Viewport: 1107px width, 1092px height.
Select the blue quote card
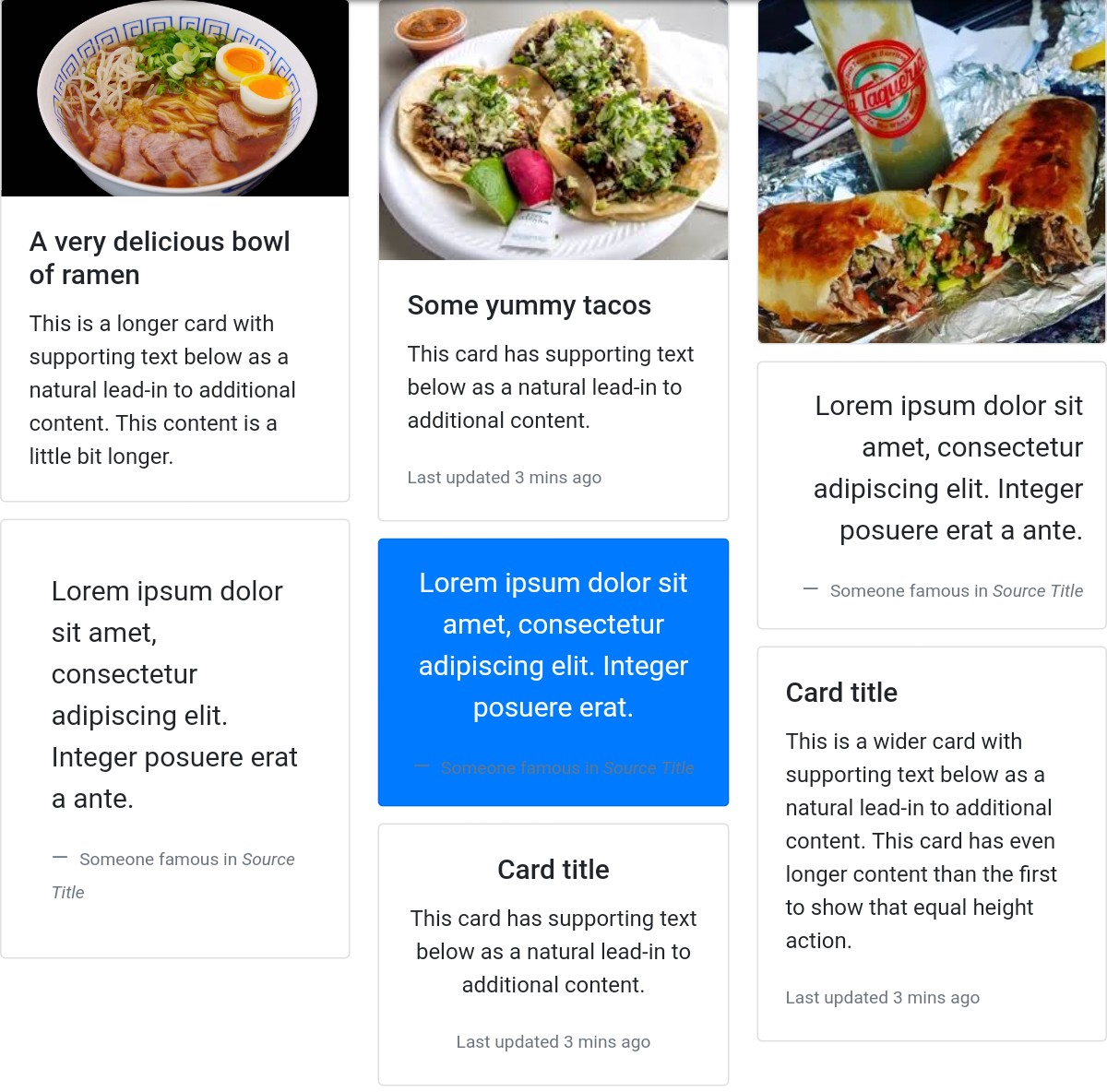pyautogui.click(x=553, y=672)
